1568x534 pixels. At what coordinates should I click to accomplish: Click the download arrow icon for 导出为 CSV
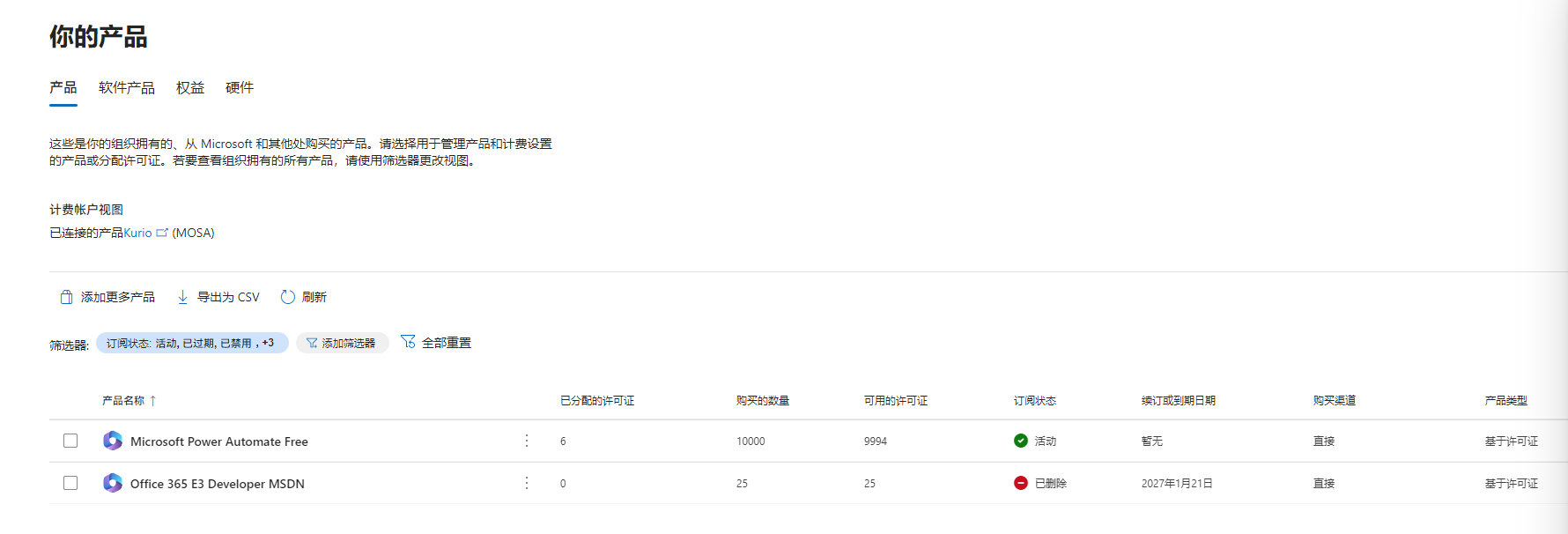[x=182, y=297]
